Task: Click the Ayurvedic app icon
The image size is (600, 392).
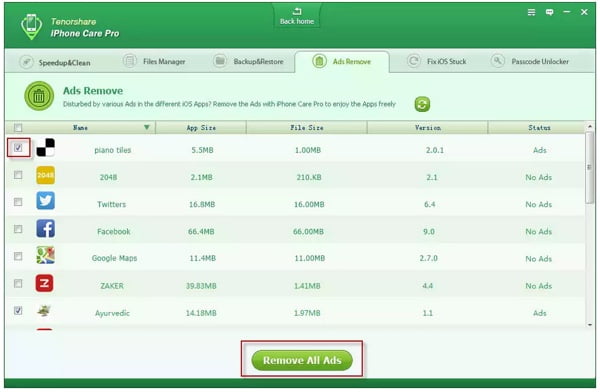Action: pos(44,310)
